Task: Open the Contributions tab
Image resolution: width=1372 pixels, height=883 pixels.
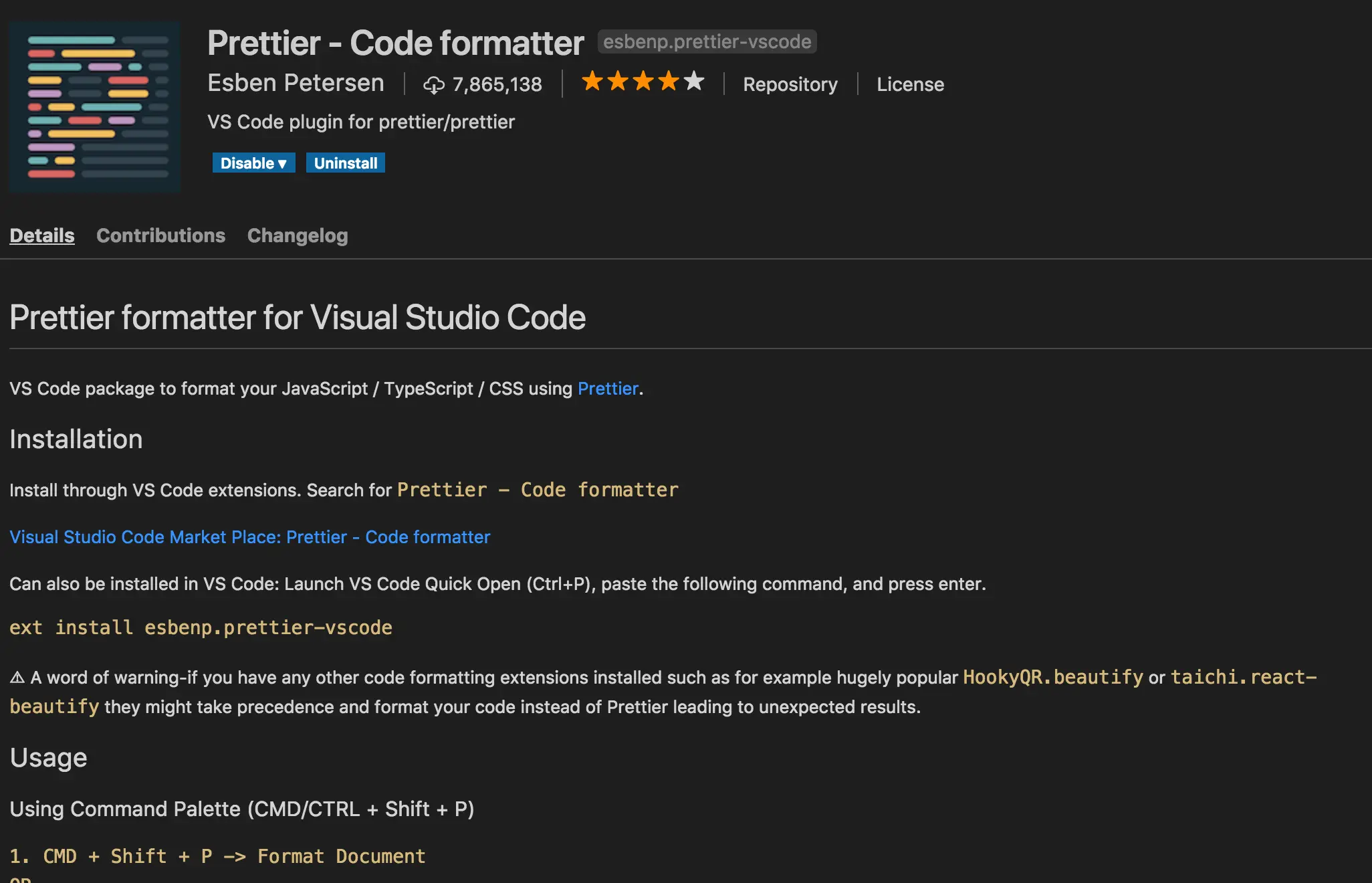Action: (x=160, y=235)
